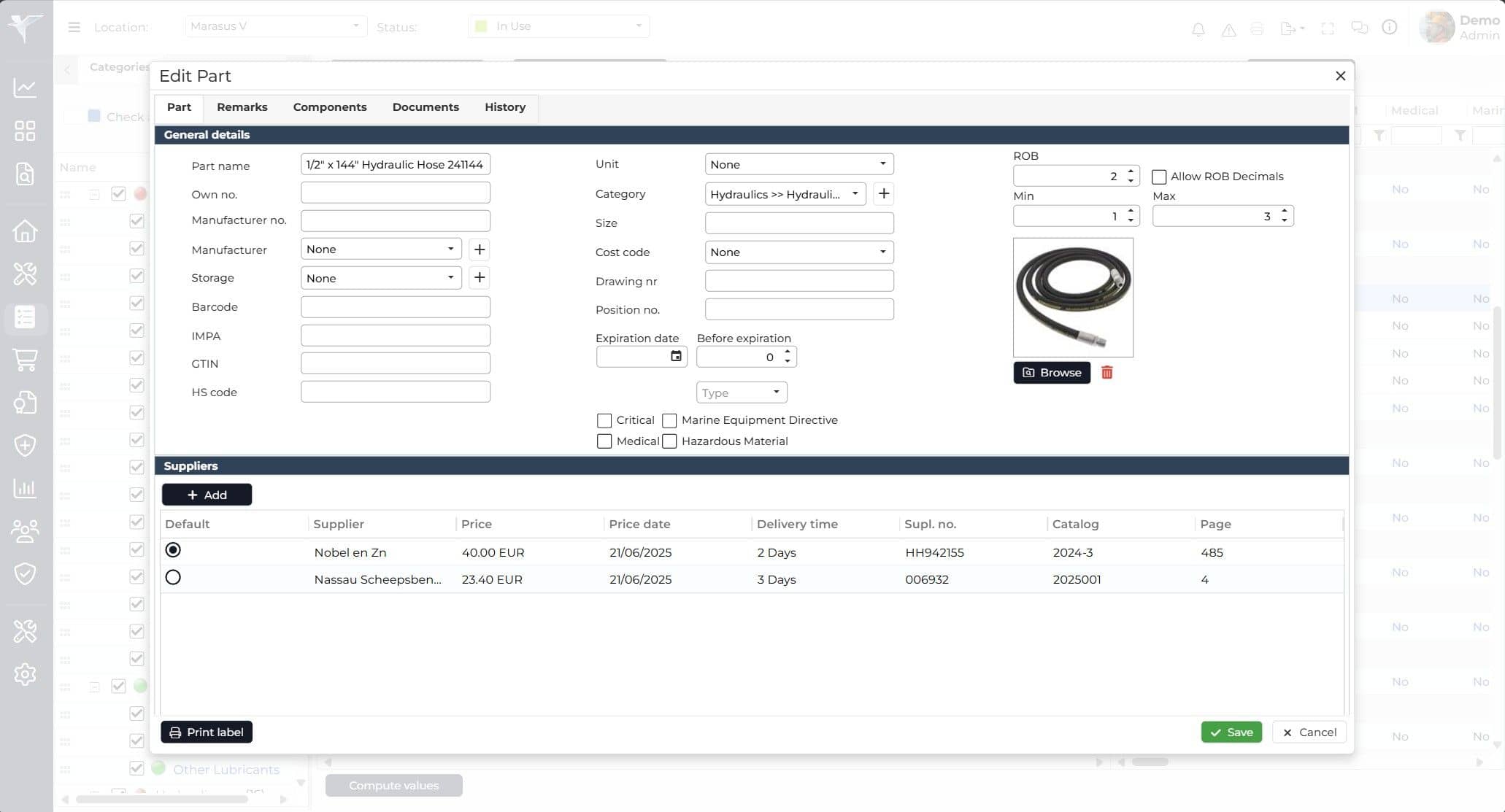Open the document search icon in sidebar
The height and width of the screenshot is (812, 1505).
coord(25,174)
